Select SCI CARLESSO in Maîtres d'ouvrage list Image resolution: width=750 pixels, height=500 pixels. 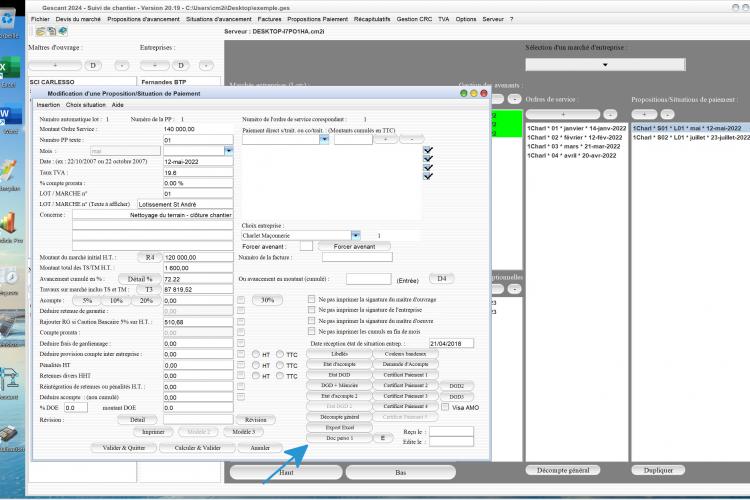pyautogui.click(x=82, y=82)
